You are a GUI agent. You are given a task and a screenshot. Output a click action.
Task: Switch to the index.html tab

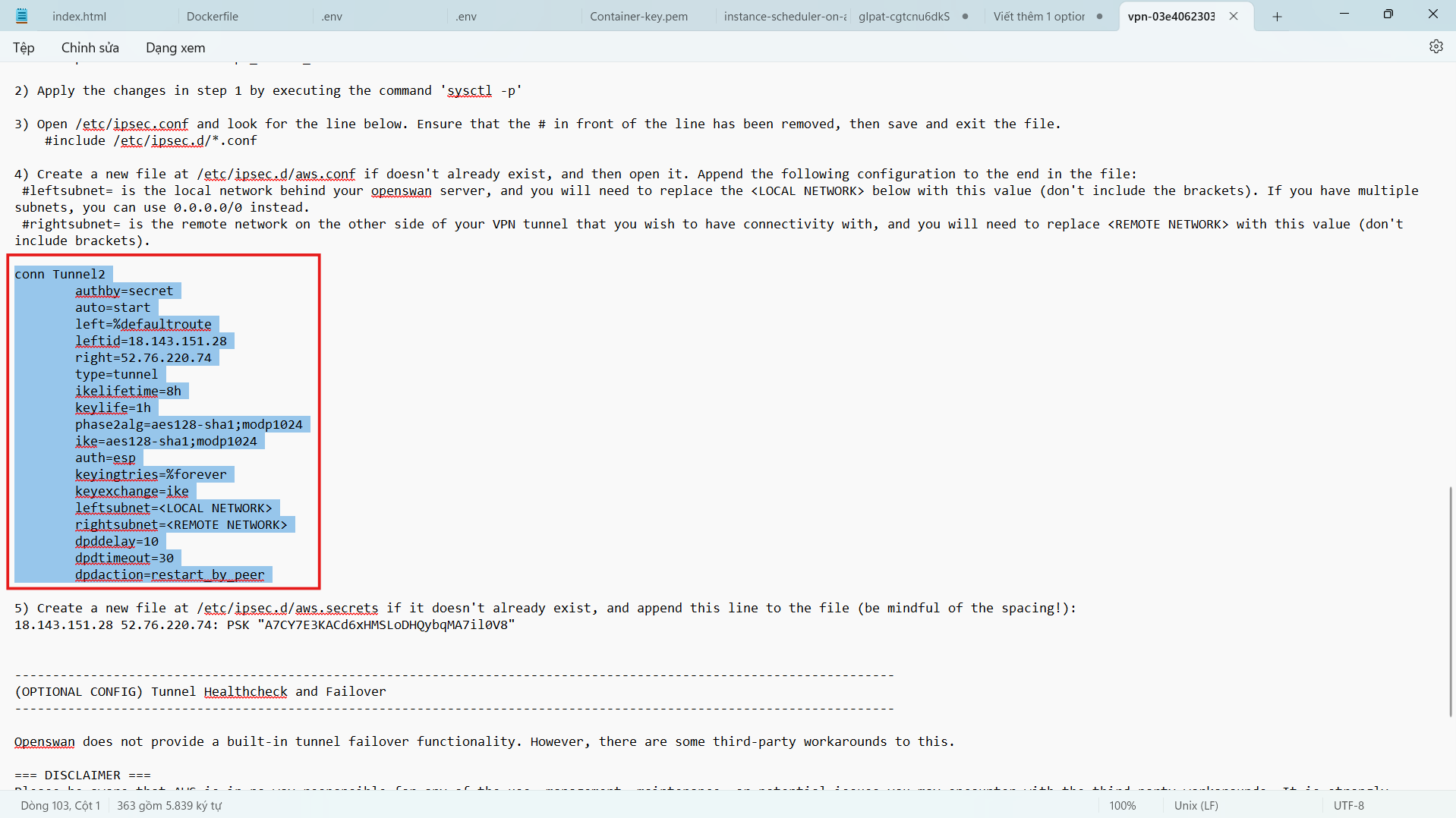point(79,16)
